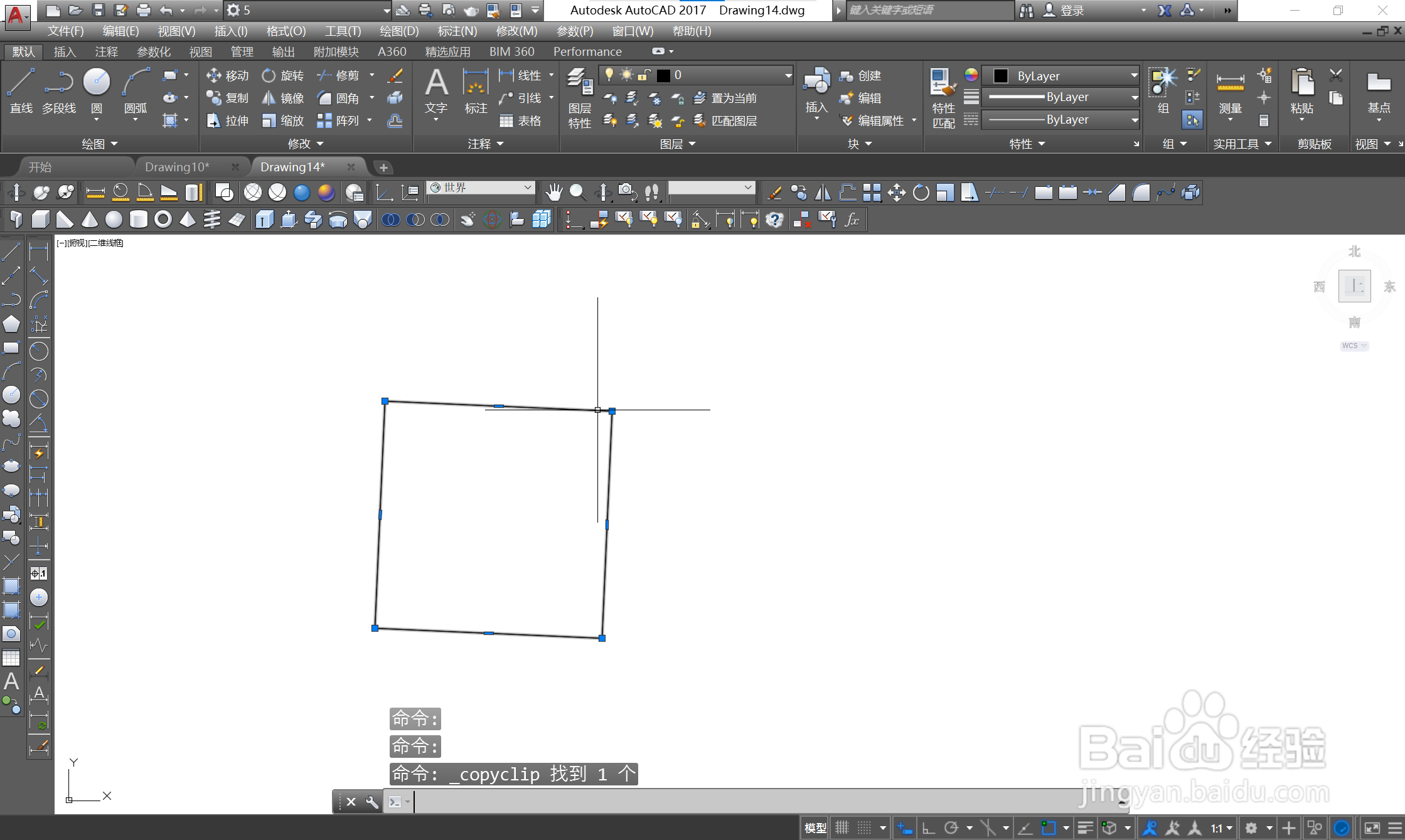The height and width of the screenshot is (840, 1405).
Task: Open the 文件(F) menu
Action: 66,31
